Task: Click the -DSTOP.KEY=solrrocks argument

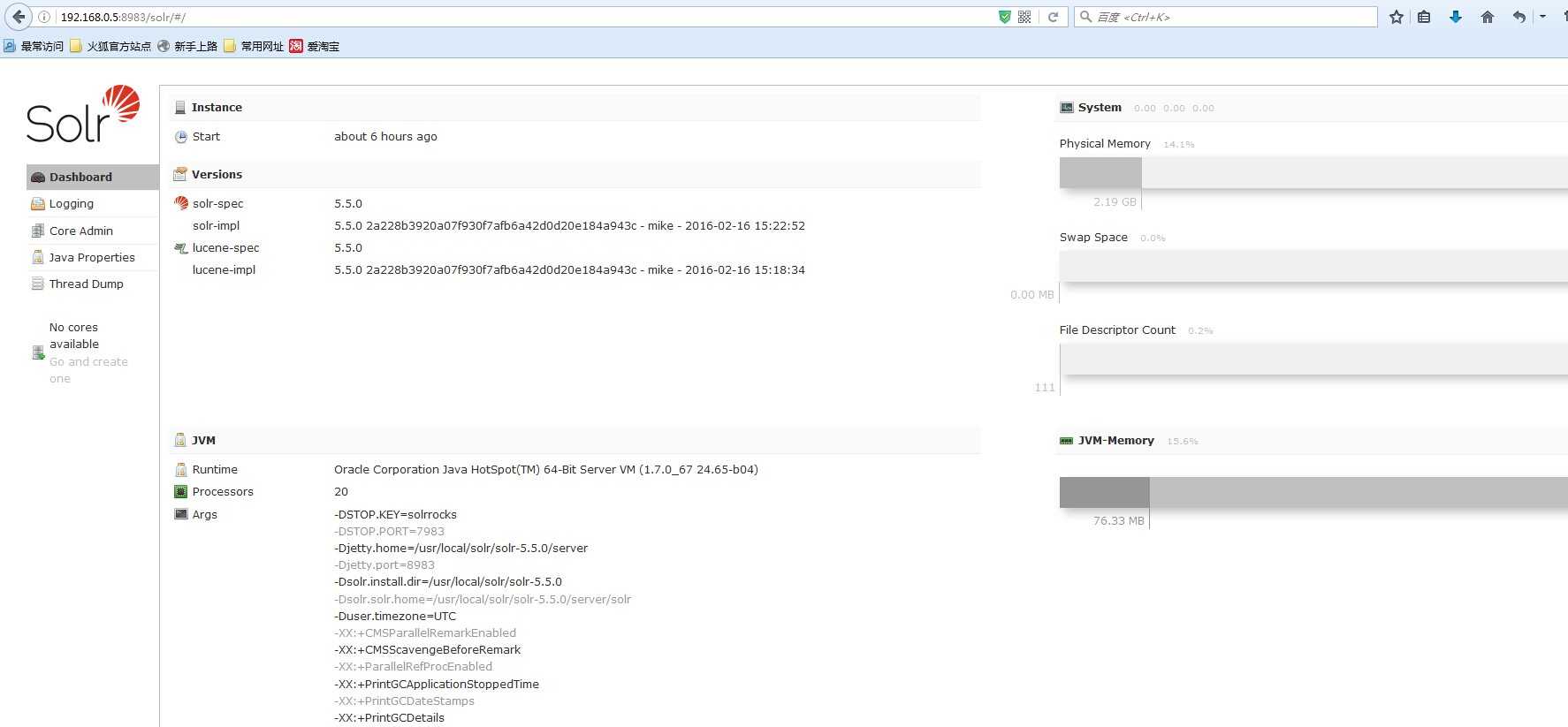Action: click(395, 515)
